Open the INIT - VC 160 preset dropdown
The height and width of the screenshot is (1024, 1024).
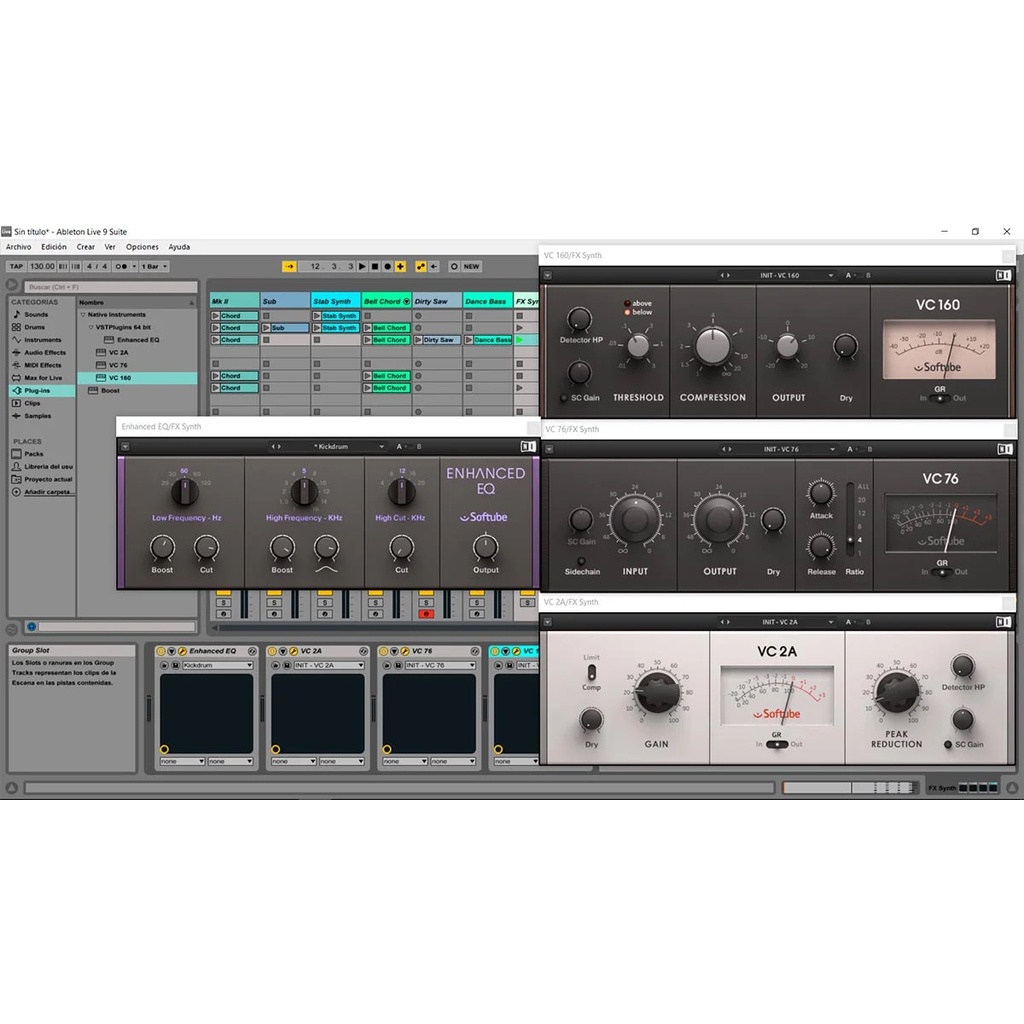780,275
